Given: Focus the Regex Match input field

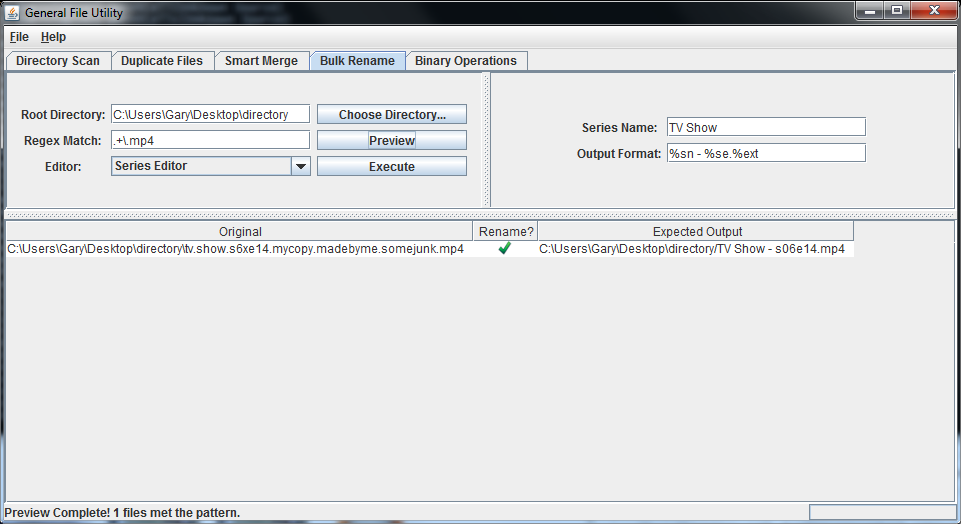Looking at the screenshot, I should coord(210,140).
